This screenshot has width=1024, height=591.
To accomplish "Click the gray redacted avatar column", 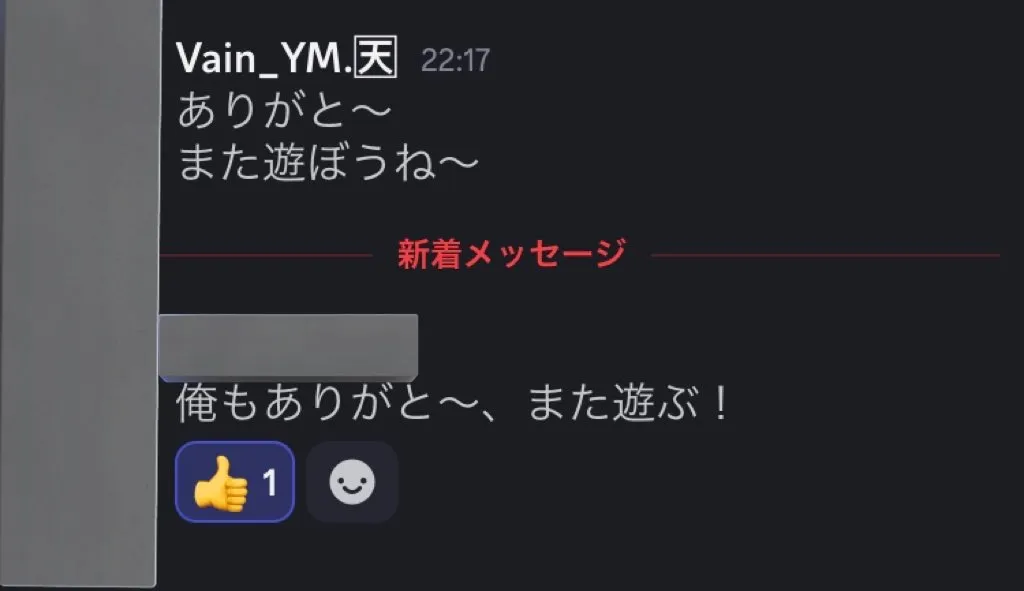I will pyautogui.click(x=80, y=294).
